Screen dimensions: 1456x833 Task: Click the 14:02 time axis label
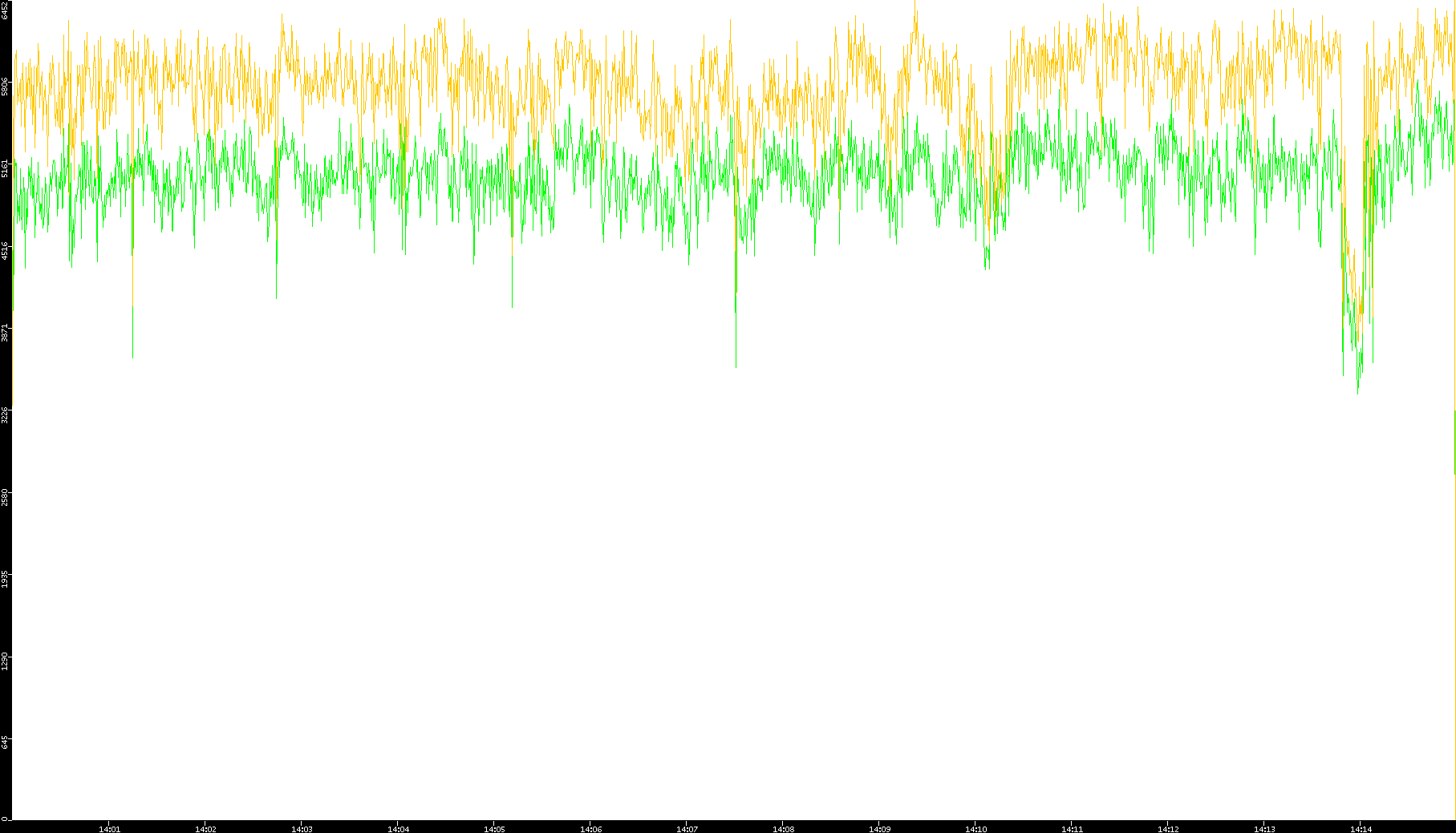[205, 829]
